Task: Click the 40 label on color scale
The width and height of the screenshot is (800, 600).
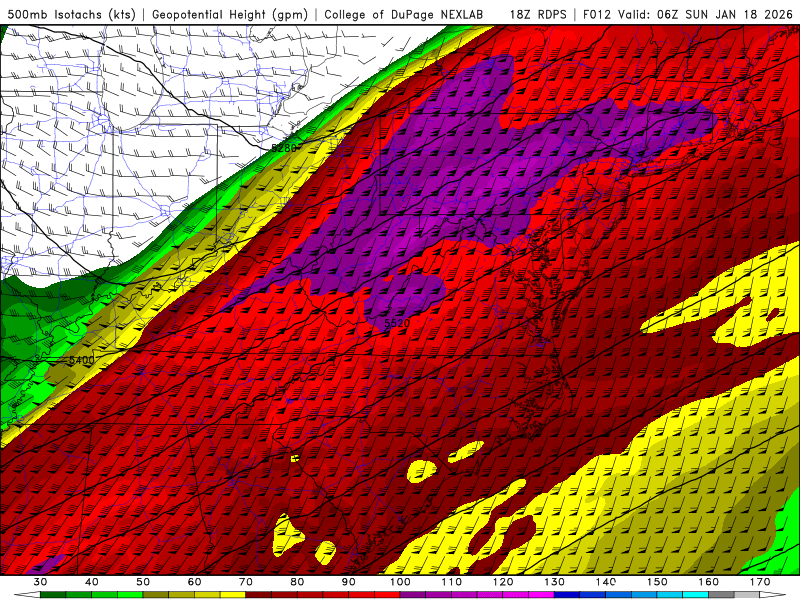Action: [91, 582]
